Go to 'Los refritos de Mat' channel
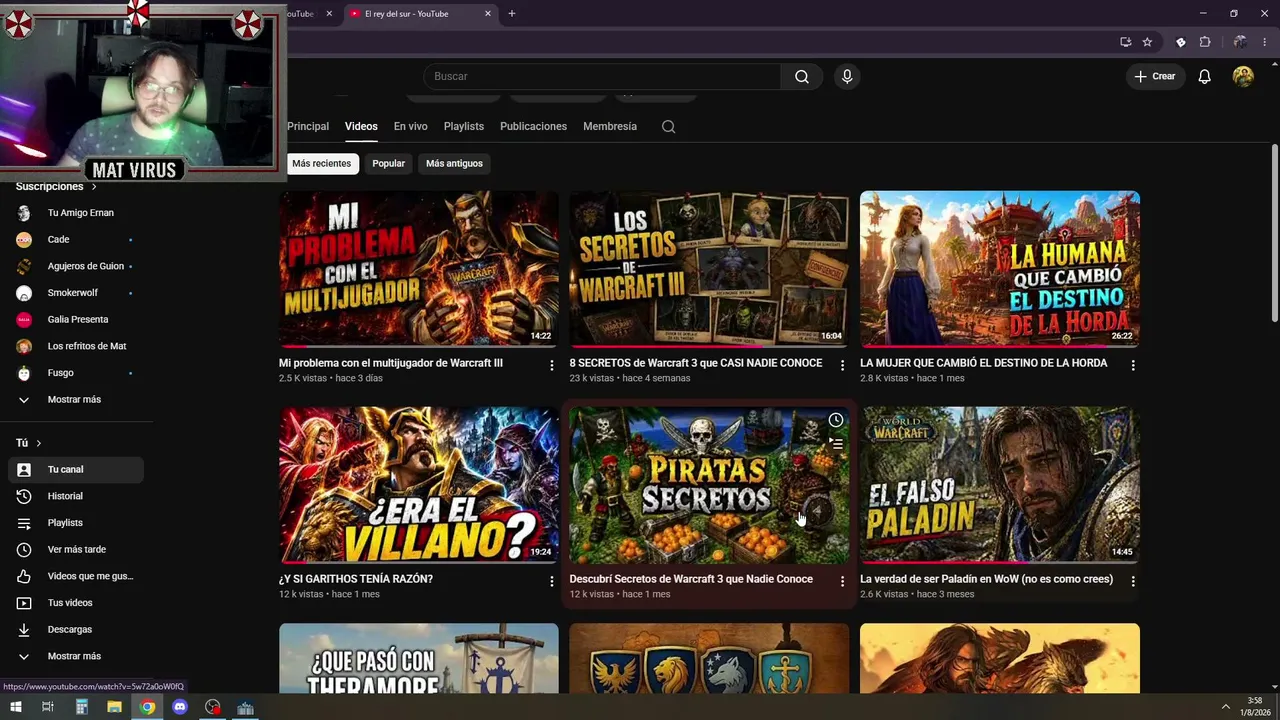Screen dimensions: 1280x720 (x=76, y=347)
